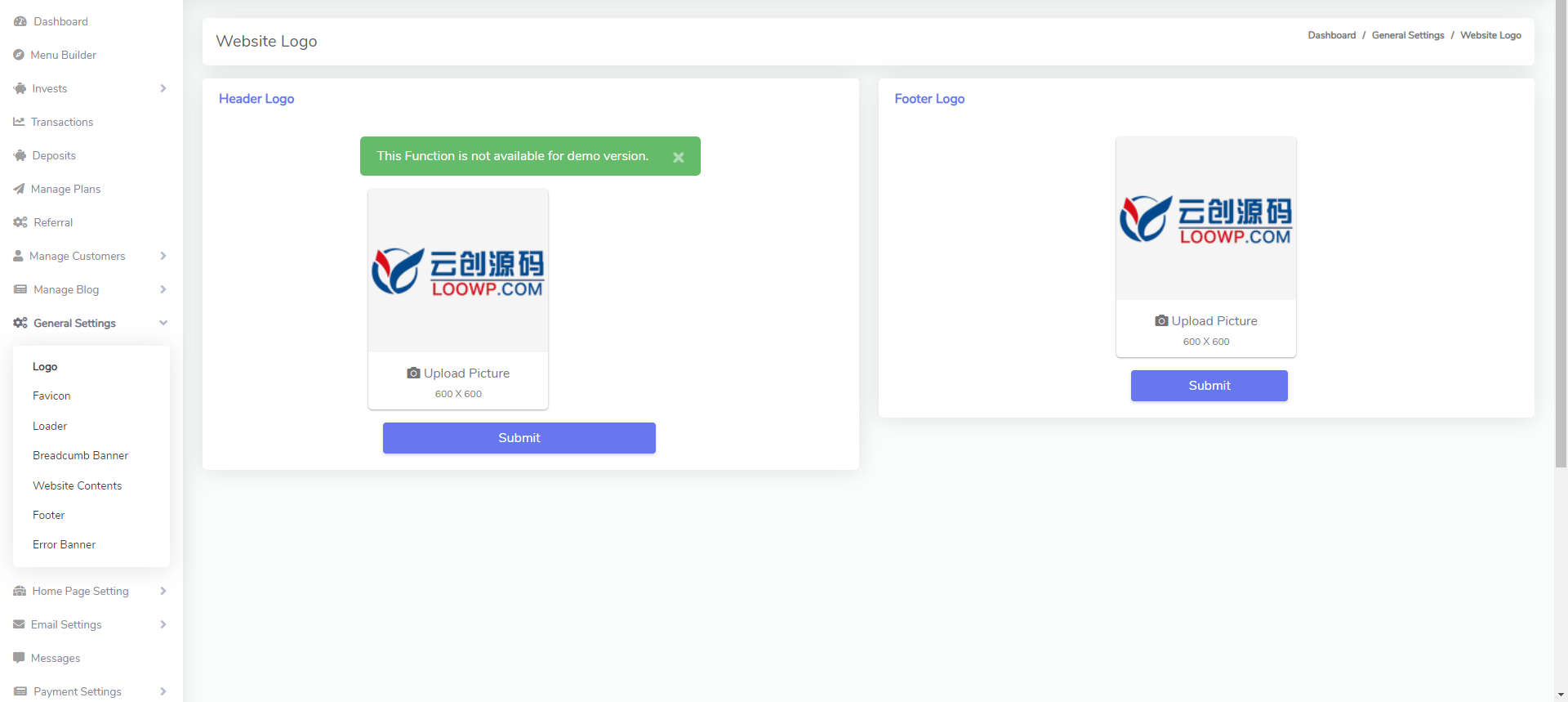This screenshot has height=702, width=1568.
Task: Select Footer under General Settings
Action: 48,515
